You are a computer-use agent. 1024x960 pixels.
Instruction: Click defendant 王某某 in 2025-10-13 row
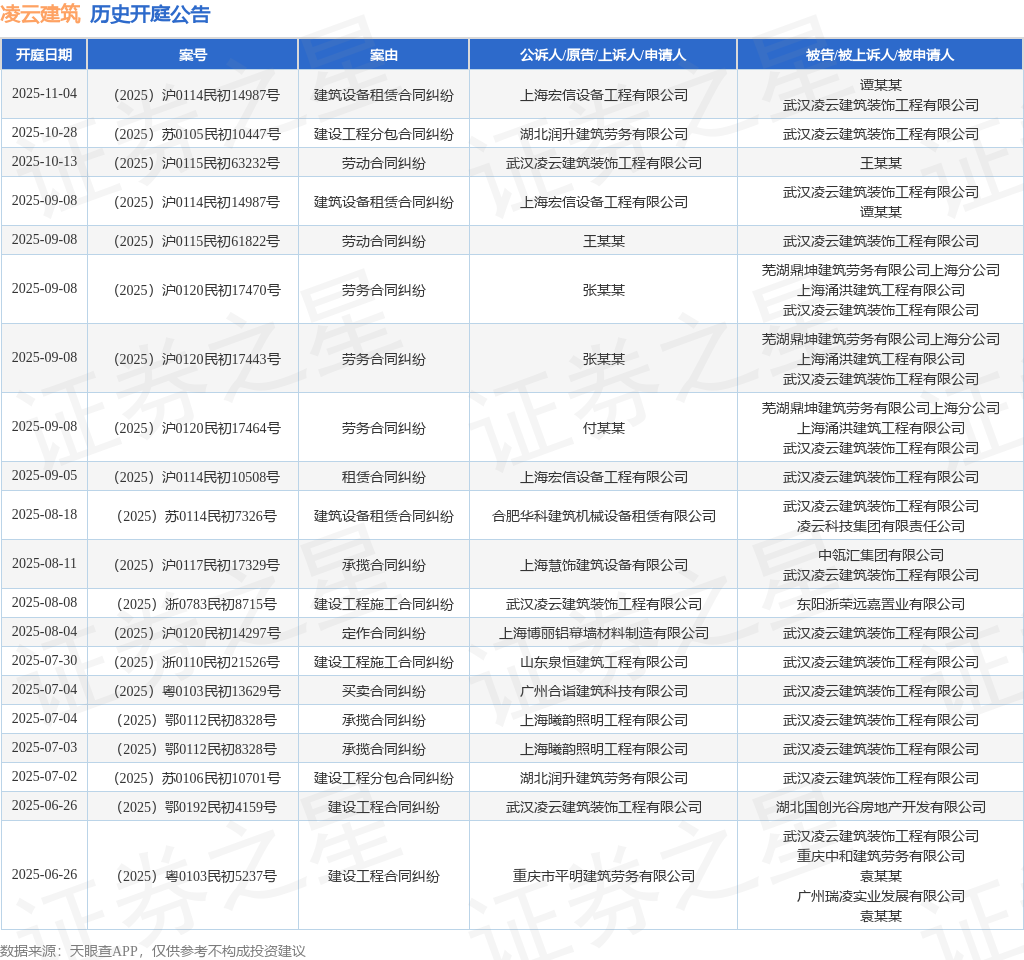[880, 163]
